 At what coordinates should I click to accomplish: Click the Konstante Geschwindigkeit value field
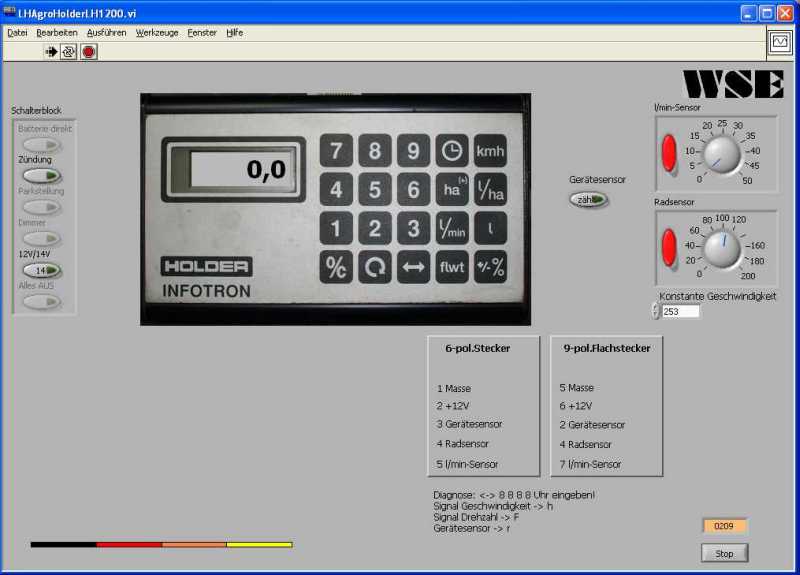tap(680, 311)
